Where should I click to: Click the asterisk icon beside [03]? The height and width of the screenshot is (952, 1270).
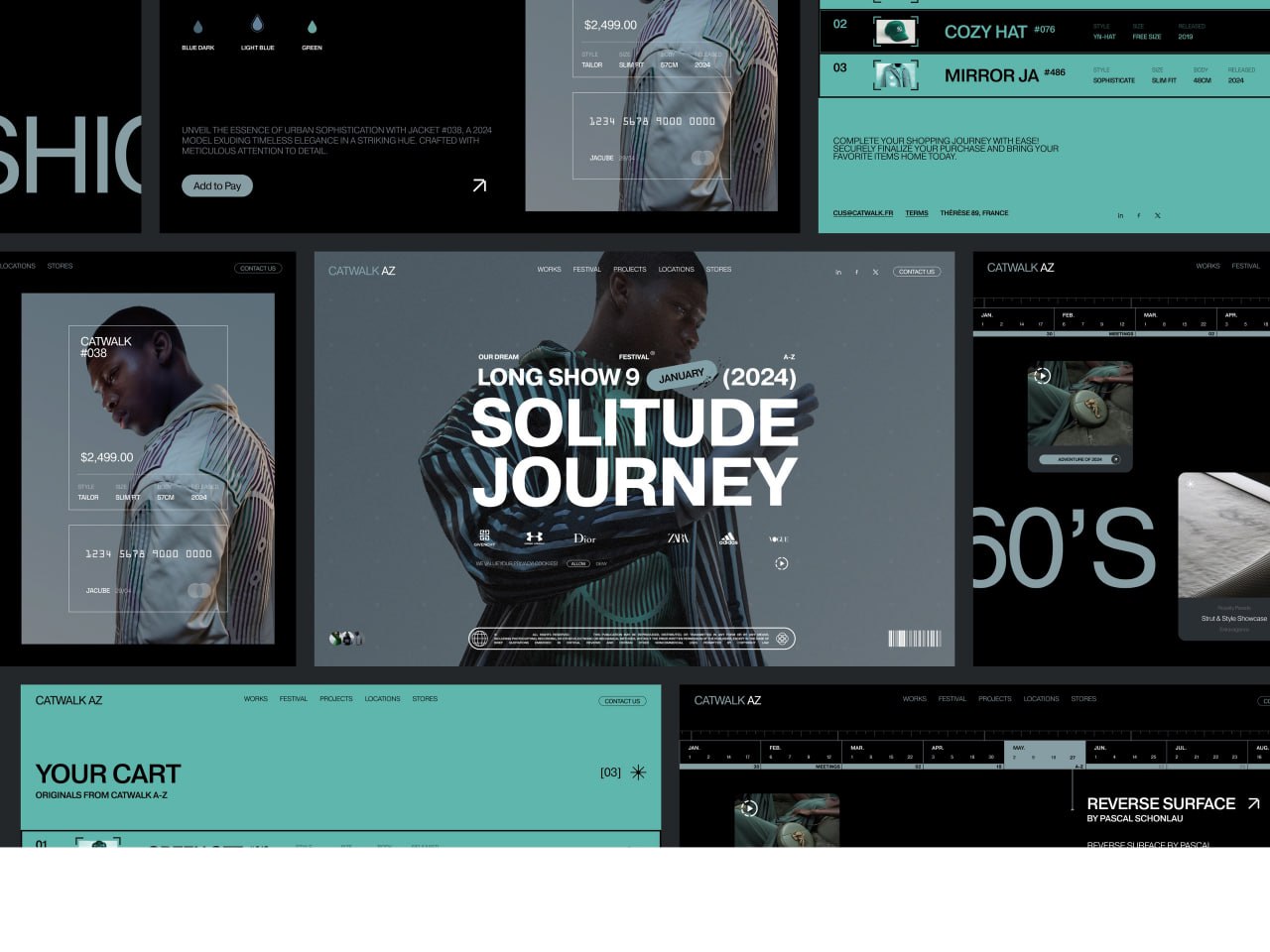(638, 772)
